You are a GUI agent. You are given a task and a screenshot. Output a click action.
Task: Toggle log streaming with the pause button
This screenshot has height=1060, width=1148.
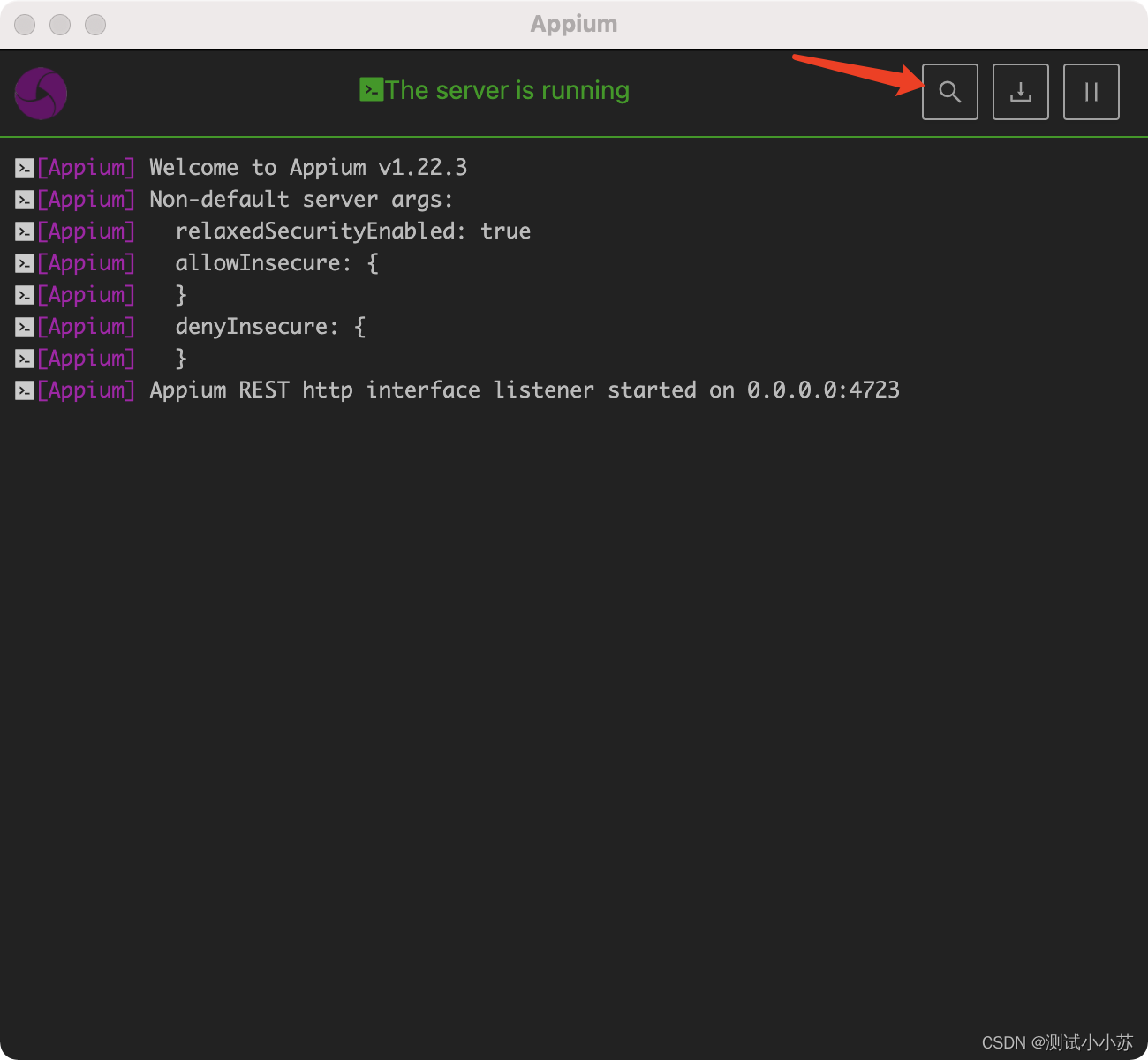pyautogui.click(x=1091, y=92)
